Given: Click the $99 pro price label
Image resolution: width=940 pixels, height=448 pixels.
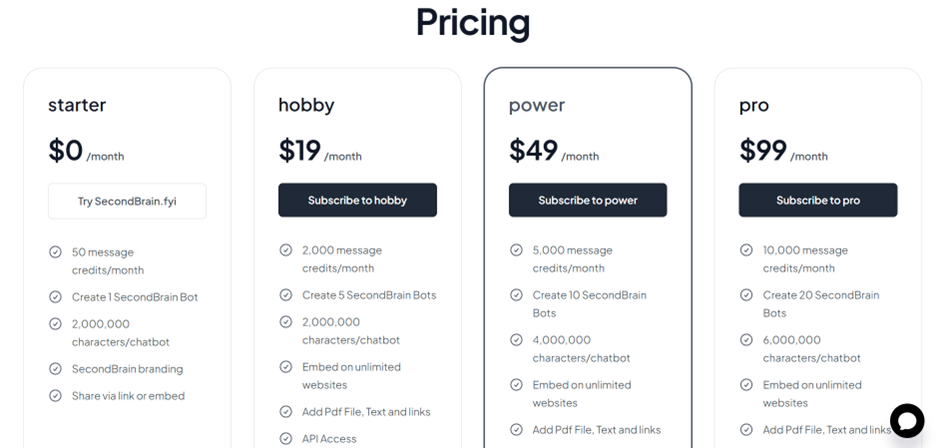Looking at the screenshot, I should tap(763, 150).
